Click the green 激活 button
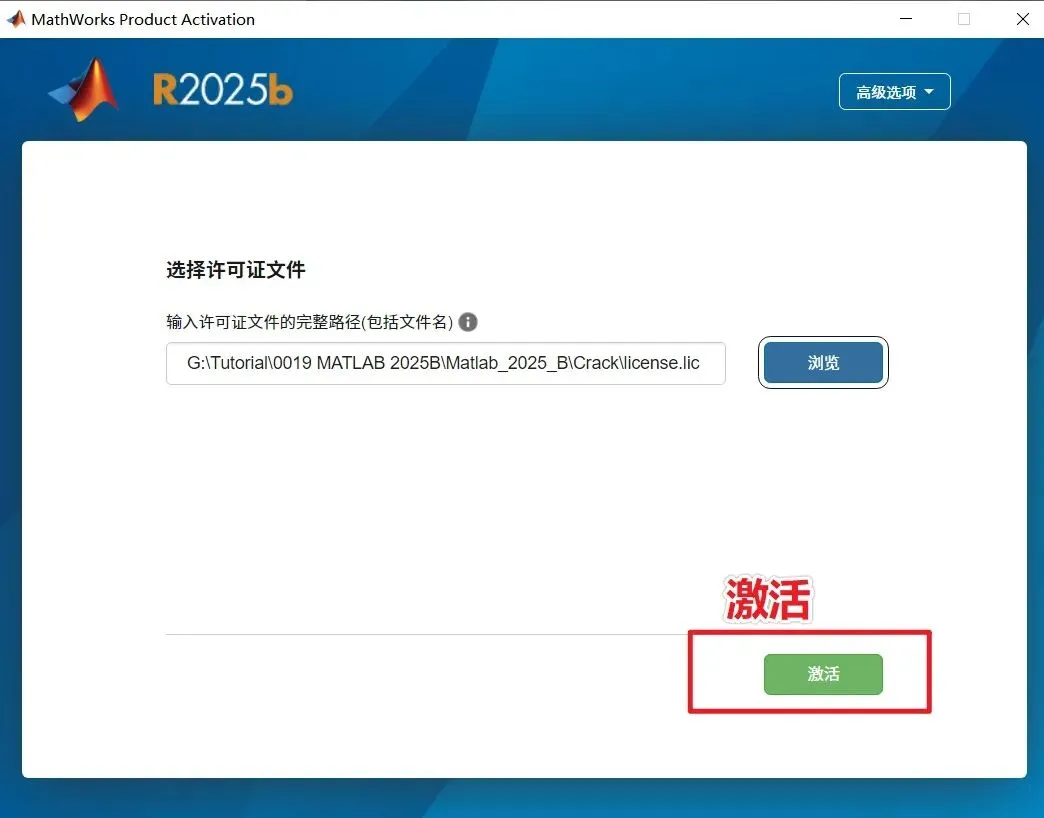 823,674
